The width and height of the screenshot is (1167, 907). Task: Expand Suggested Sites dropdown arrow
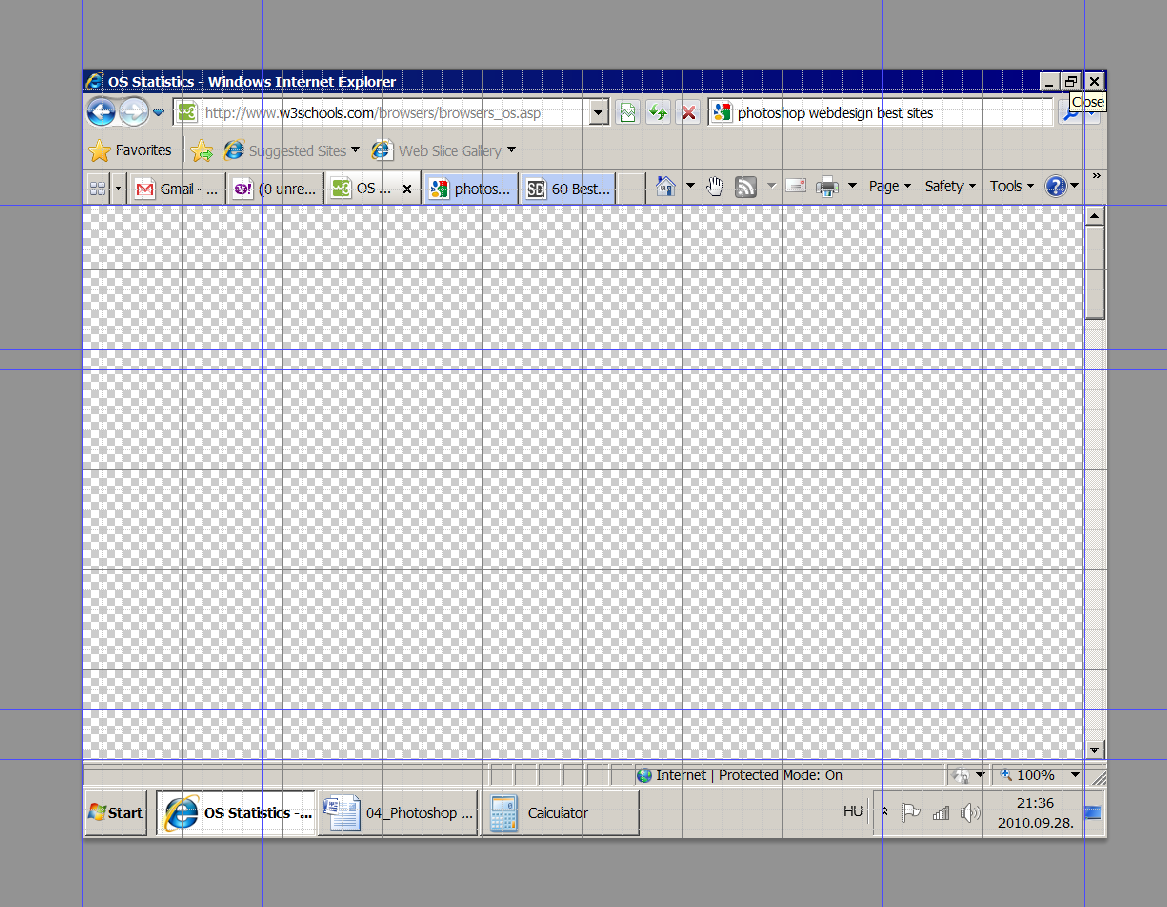(356, 150)
